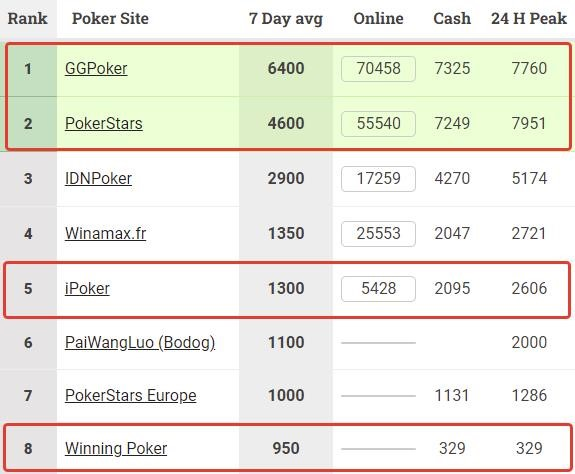This screenshot has width=575, height=474.
Task: Click Winamax.fr online count box 25553
Action: pyautogui.click(x=378, y=234)
